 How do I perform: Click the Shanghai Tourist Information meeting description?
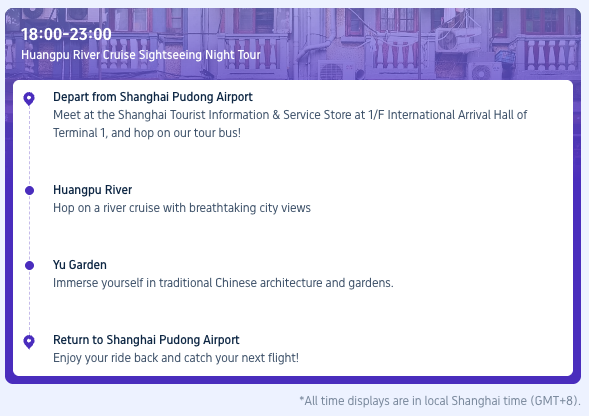pyautogui.click(x=290, y=124)
